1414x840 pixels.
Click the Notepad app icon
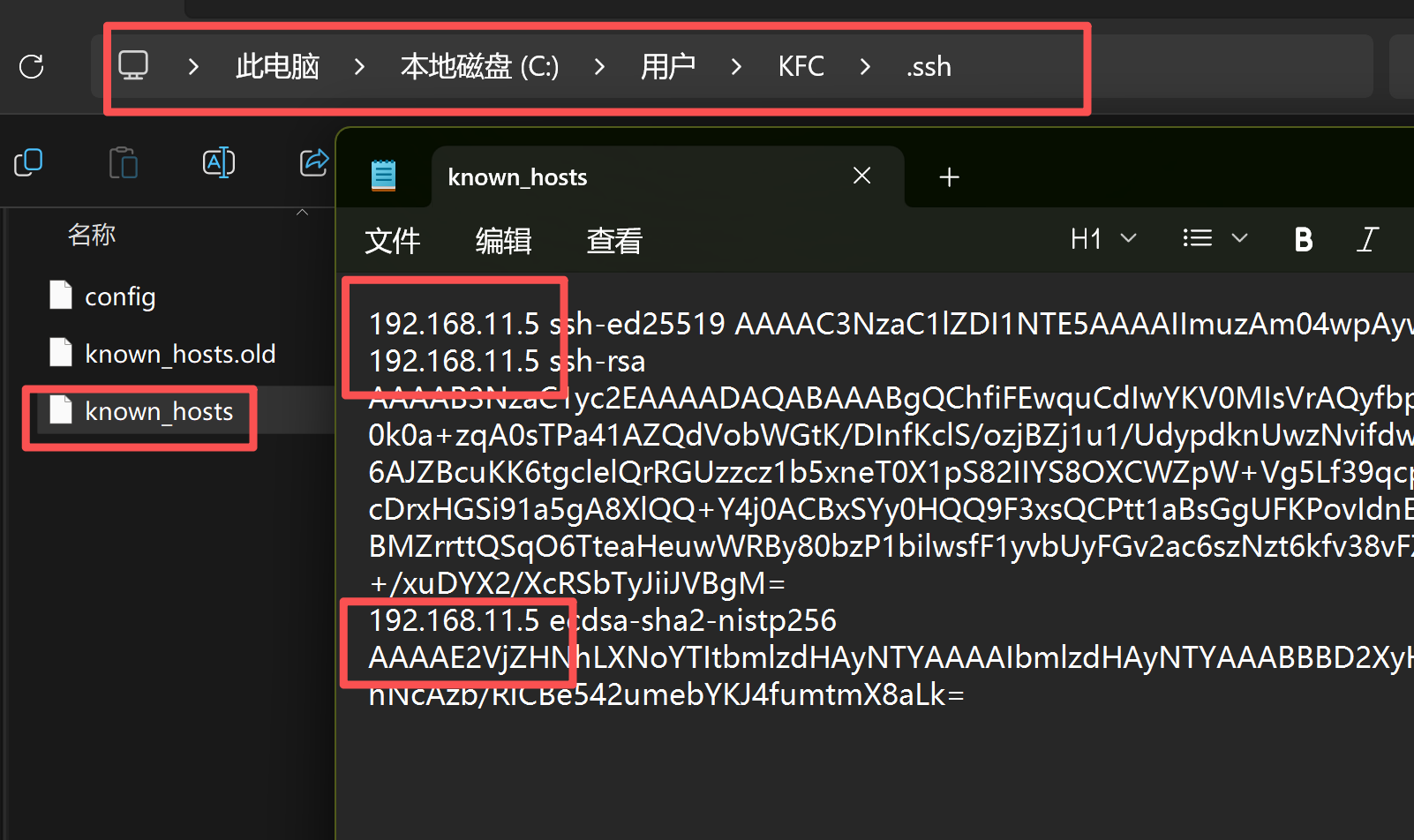383,176
